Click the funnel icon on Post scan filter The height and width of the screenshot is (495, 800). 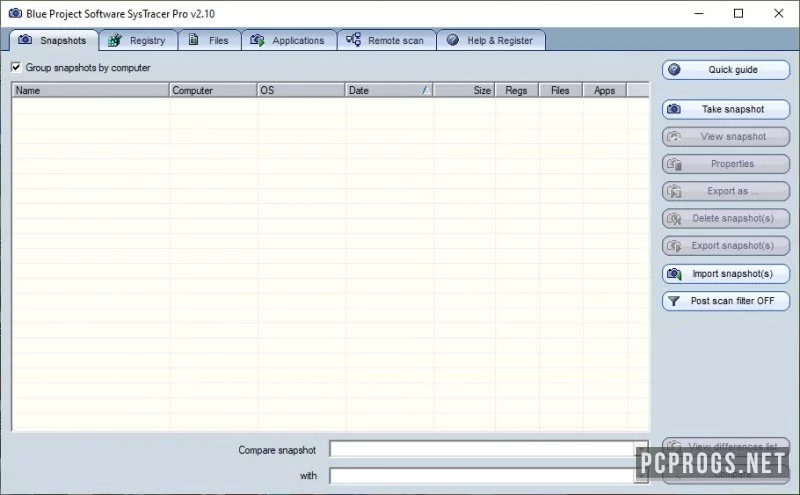(673, 301)
